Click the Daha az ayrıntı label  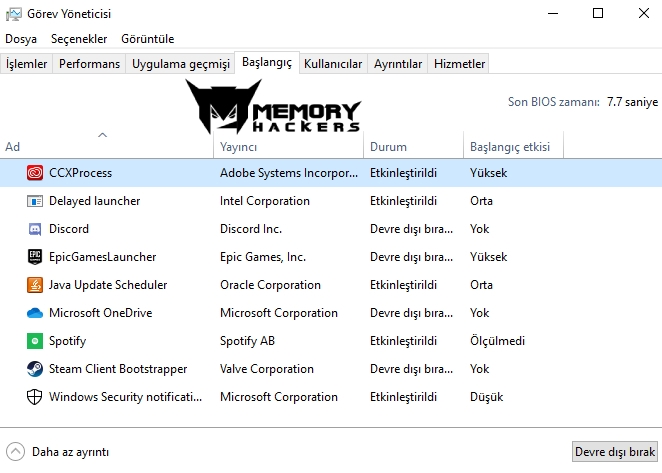point(71,452)
